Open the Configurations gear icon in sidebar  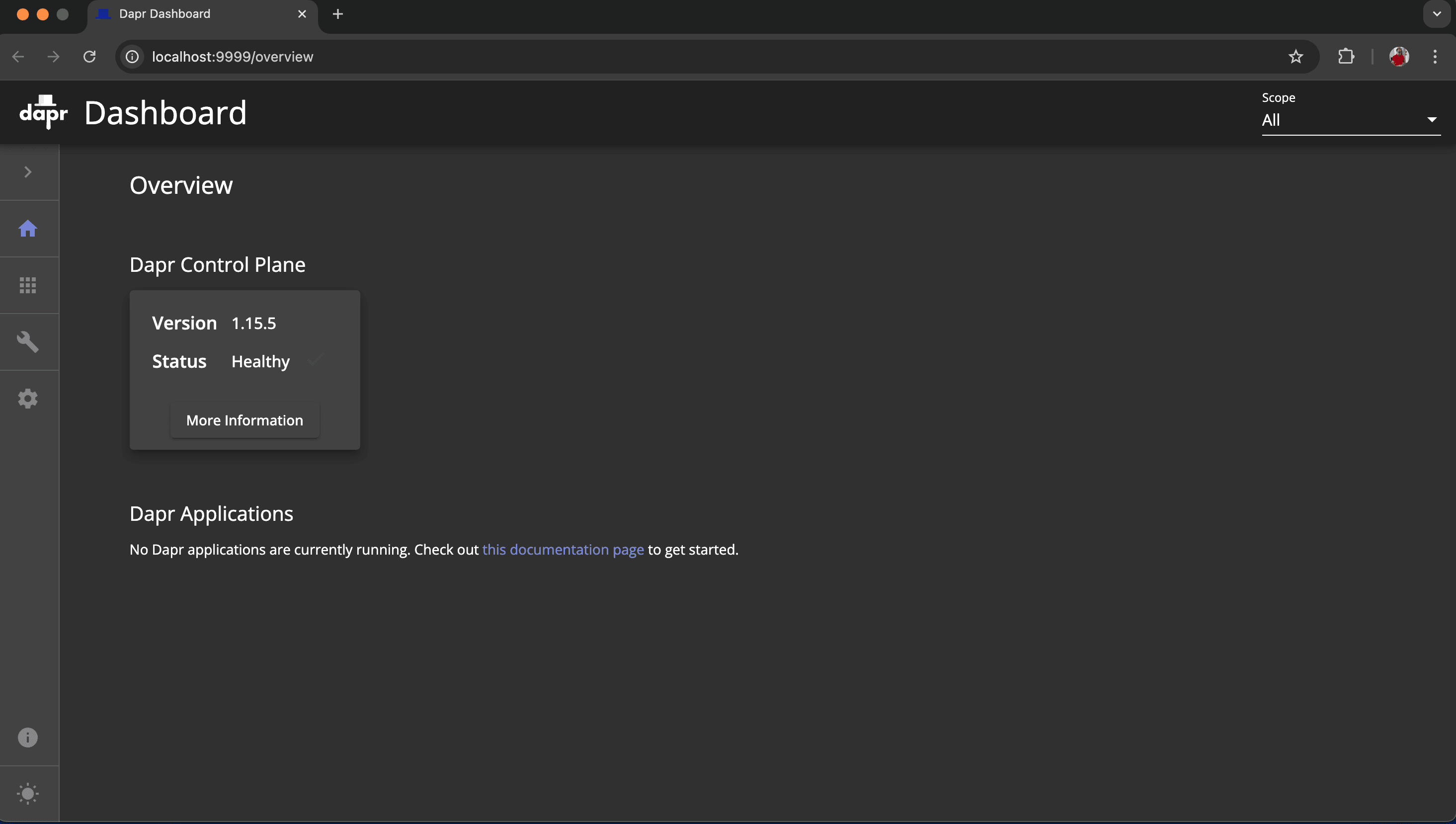click(28, 399)
